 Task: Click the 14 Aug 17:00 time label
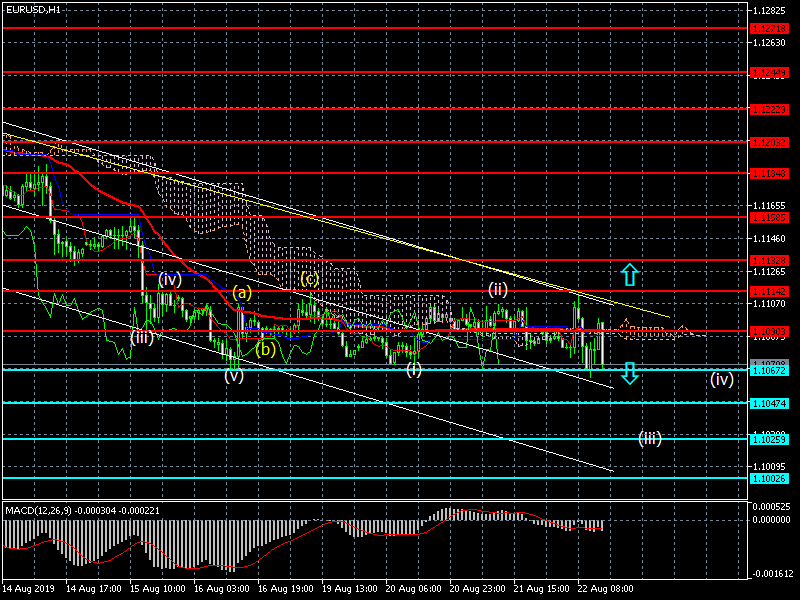pyautogui.click(x=94, y=589)
